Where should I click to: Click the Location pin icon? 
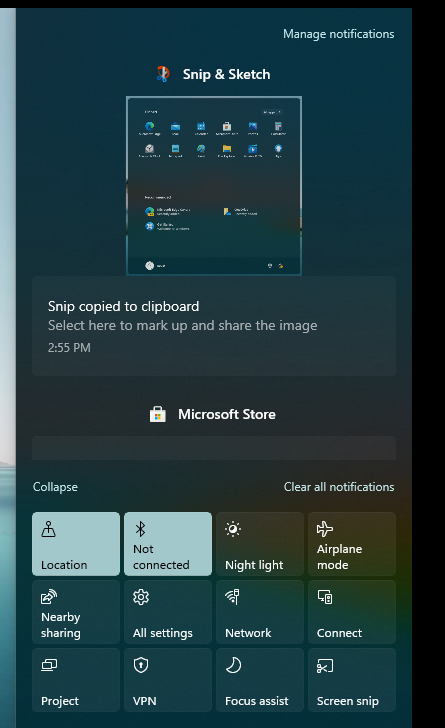[48, 529]
